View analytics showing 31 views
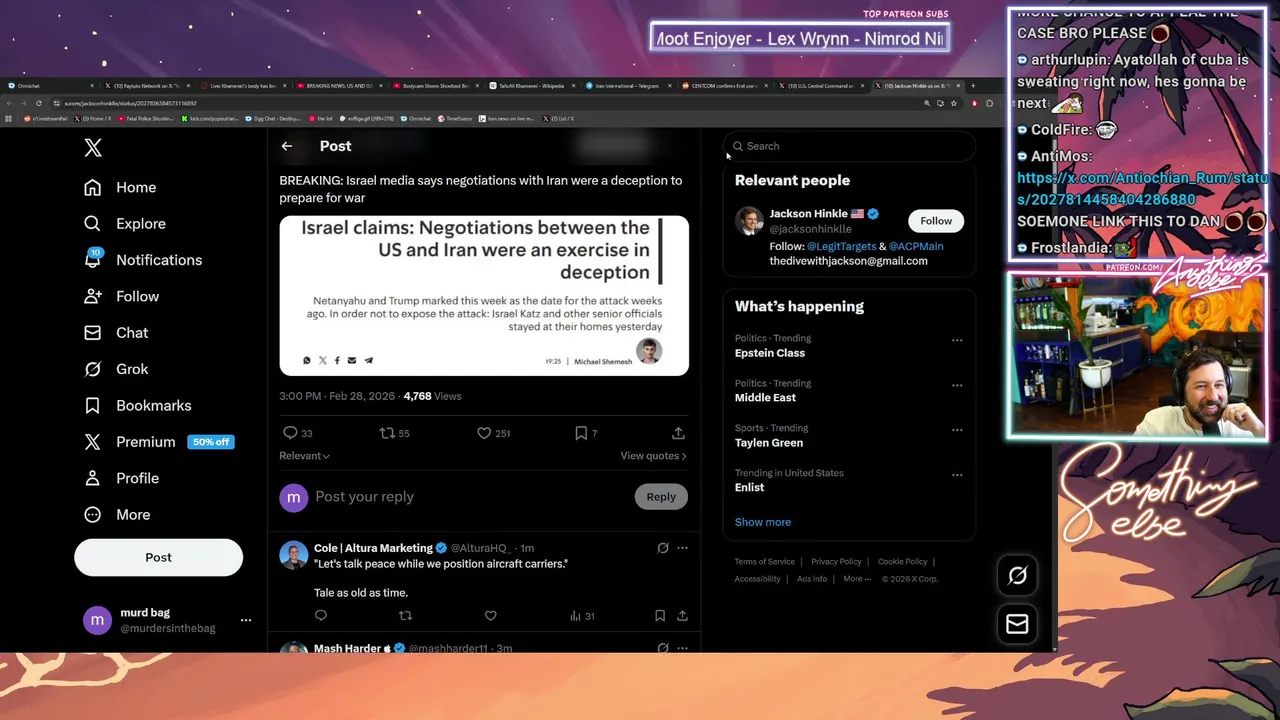1280x720 pixels. click(582, 616)
